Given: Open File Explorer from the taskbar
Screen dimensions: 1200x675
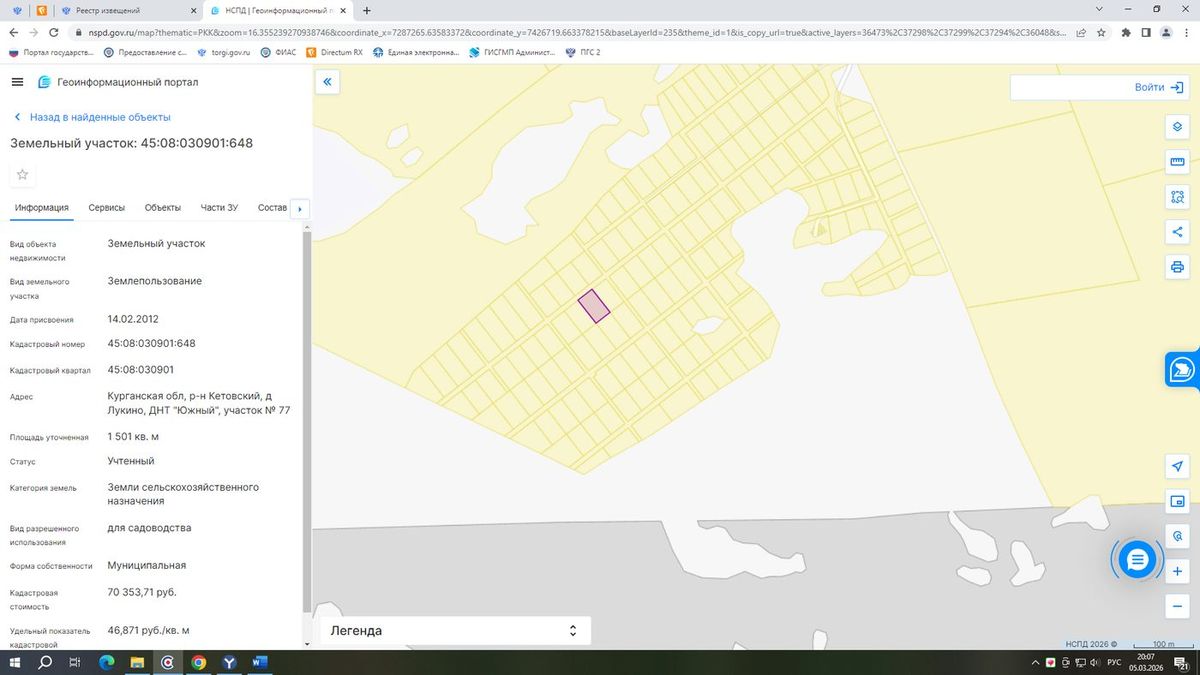Looking at the screenshot, I should click(x=137, y=662).
